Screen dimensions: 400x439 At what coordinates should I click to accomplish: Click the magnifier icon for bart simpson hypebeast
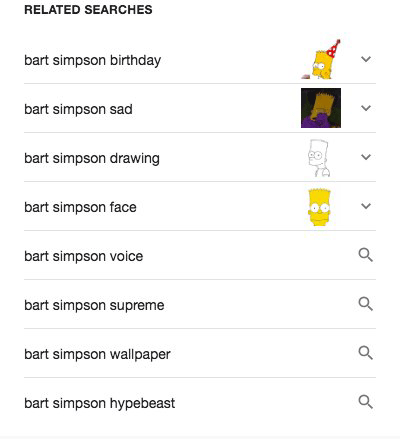(x=366, y=402)
